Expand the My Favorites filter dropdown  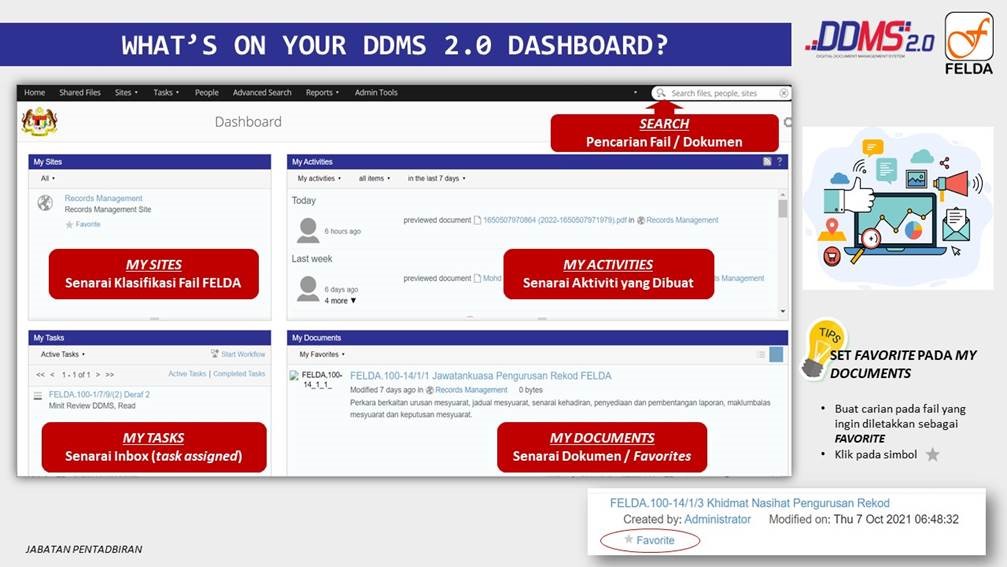coord(322,354)
